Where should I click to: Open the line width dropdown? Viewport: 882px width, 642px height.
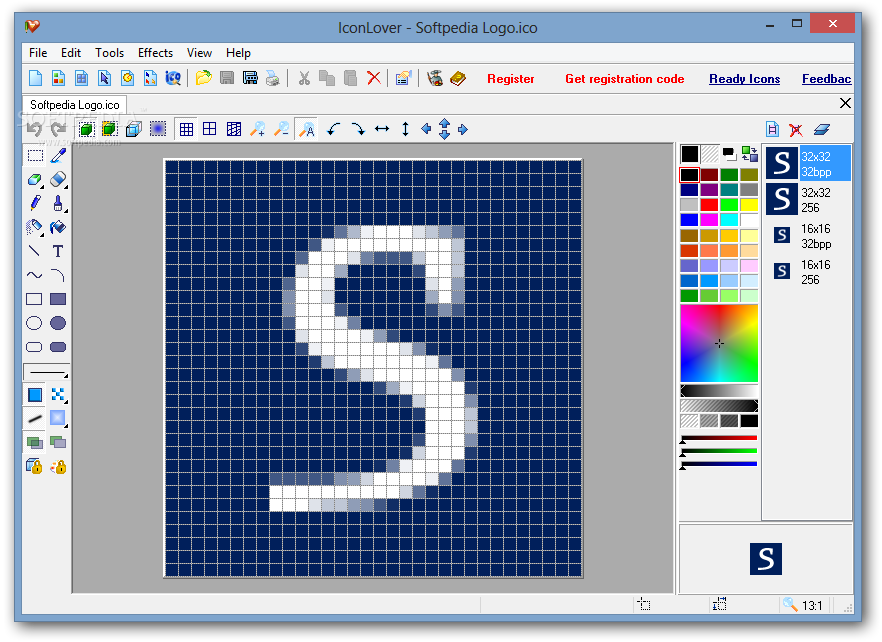coord(47,372)
